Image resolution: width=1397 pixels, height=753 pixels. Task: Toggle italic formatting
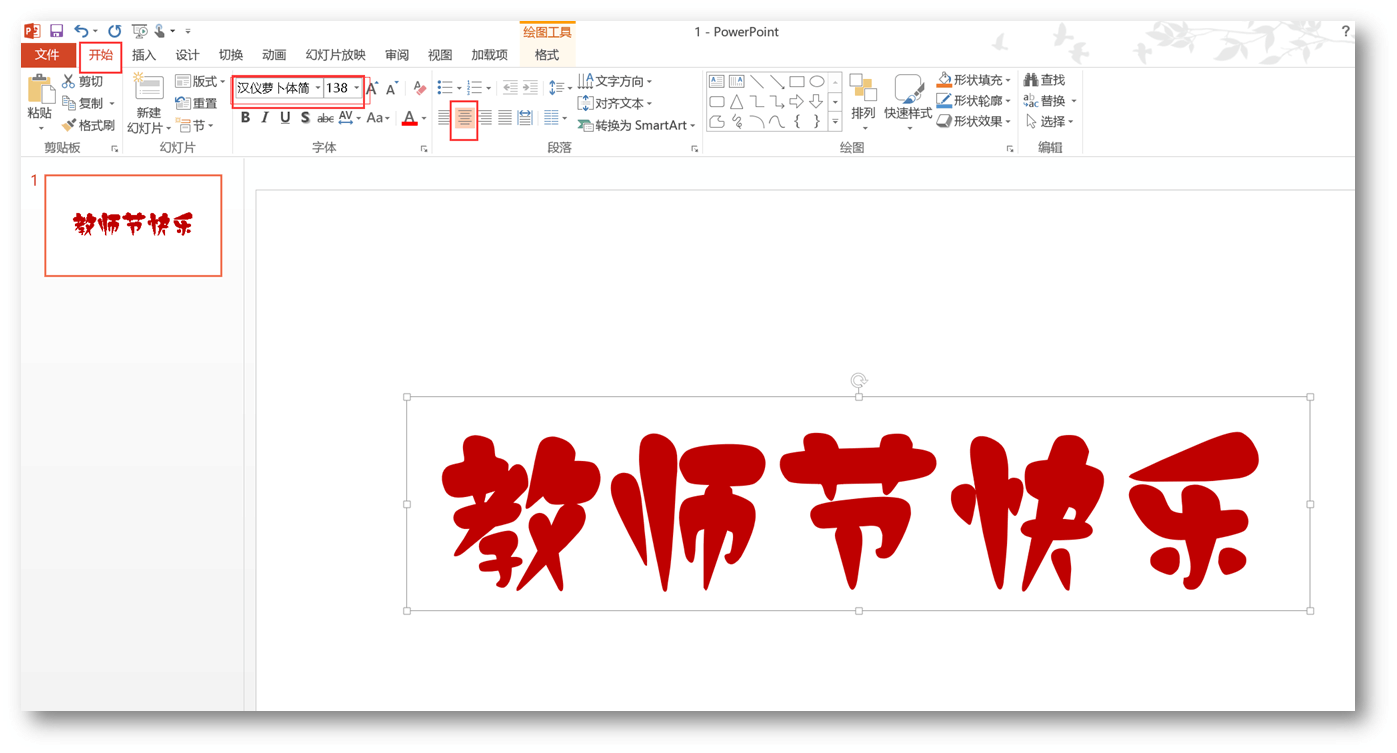coord(263,117)
